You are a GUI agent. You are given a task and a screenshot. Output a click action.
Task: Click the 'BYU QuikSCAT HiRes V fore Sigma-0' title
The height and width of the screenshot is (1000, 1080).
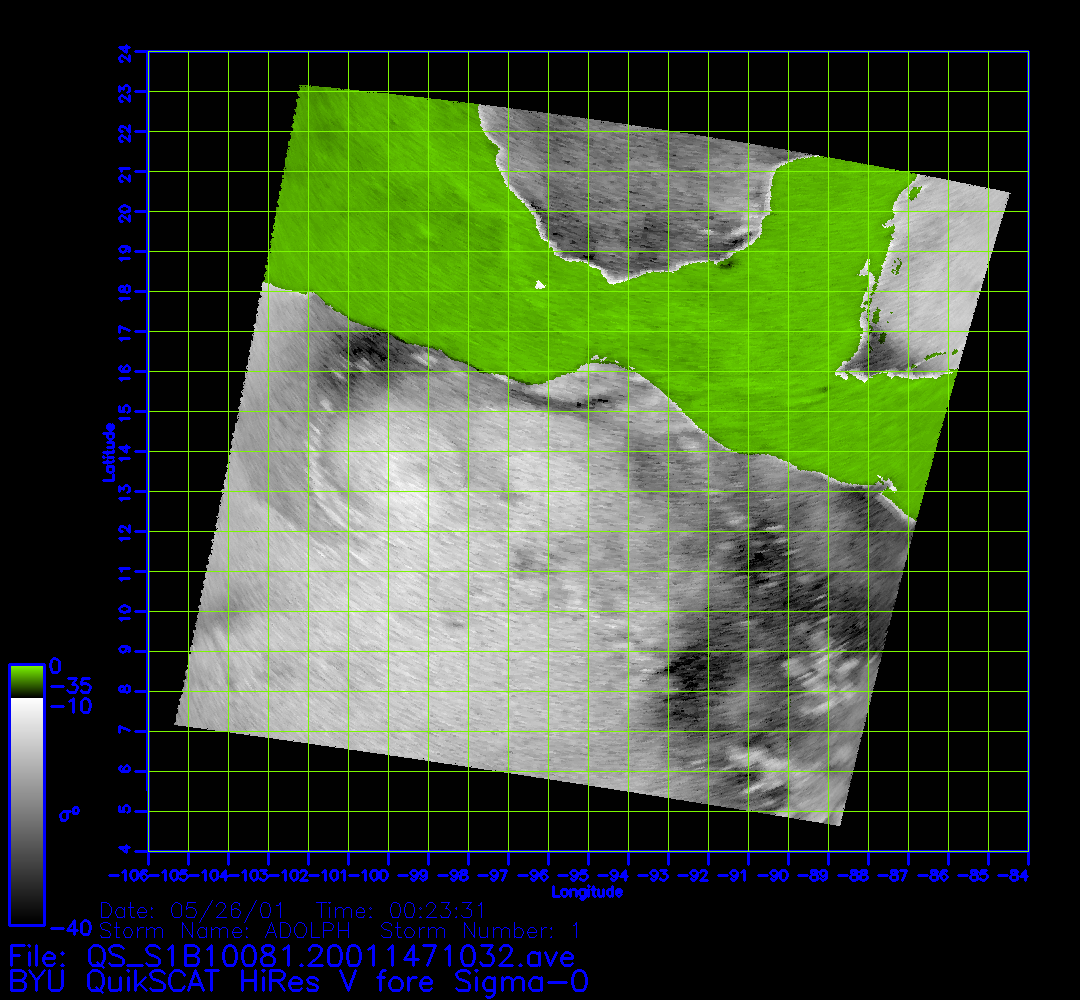point(298,981)
